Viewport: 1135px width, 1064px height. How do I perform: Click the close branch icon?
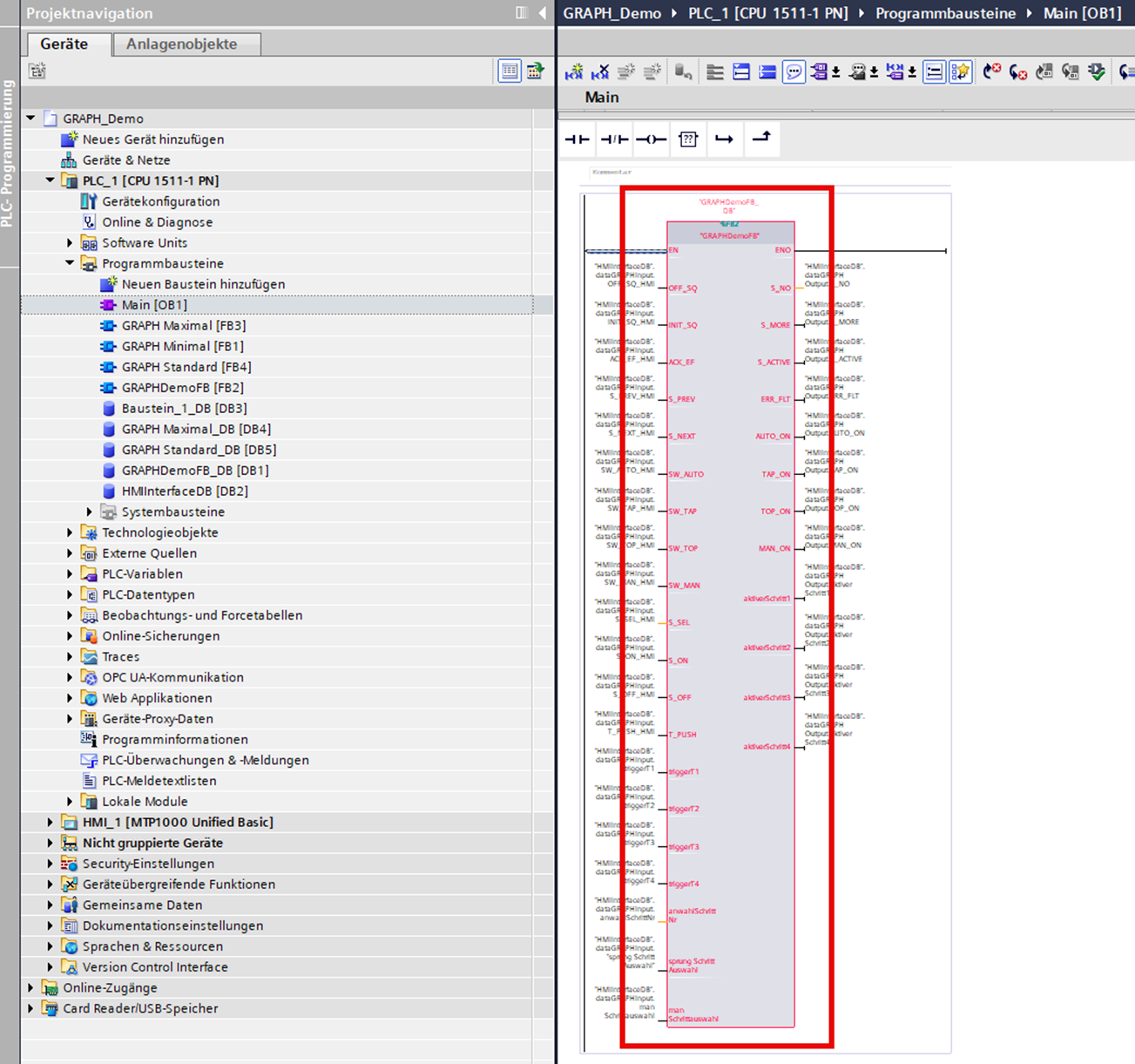click(x=761, y=138)
